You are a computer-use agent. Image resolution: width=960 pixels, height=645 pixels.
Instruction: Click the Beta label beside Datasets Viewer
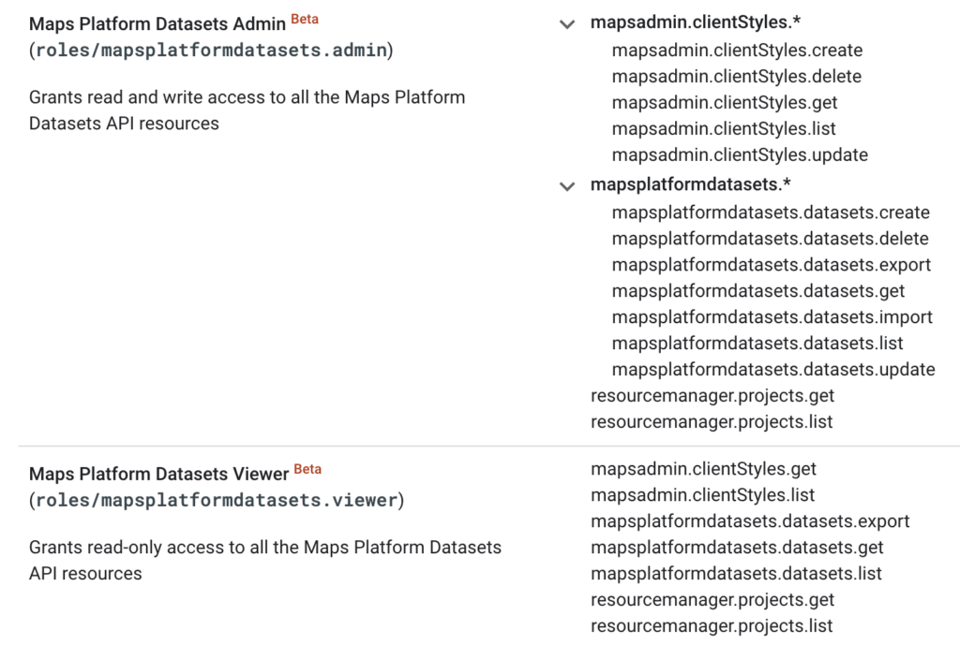pos(307,469)
